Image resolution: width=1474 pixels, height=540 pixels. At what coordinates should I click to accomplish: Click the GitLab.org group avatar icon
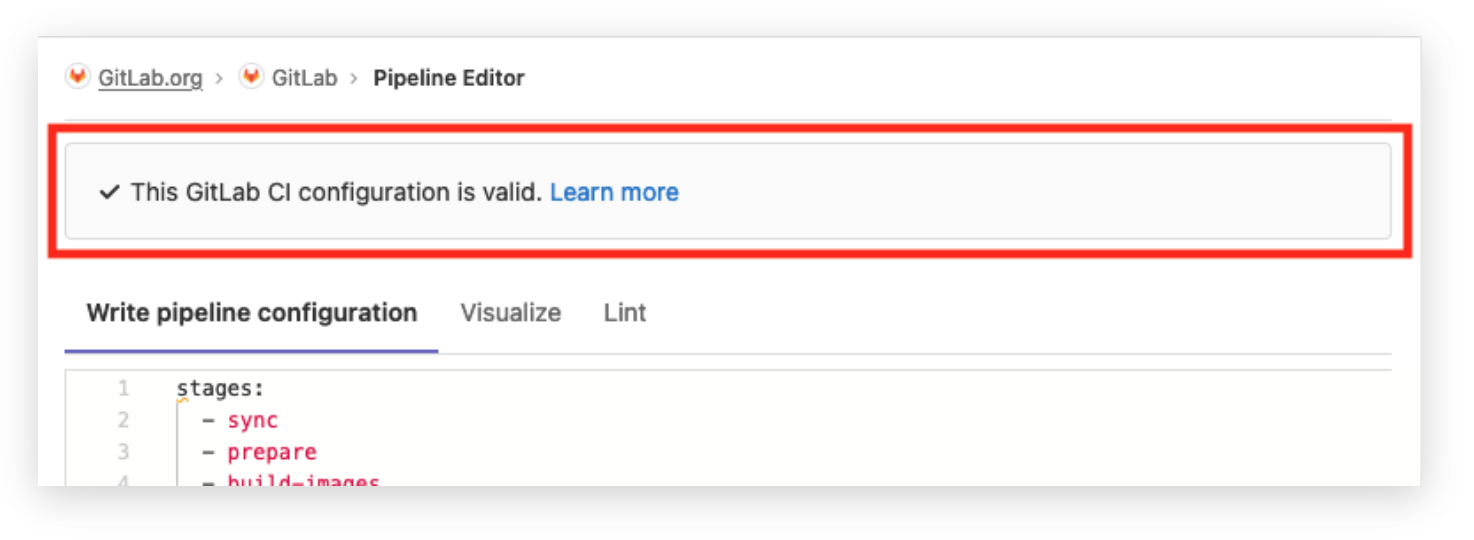[x=78, y=76]
